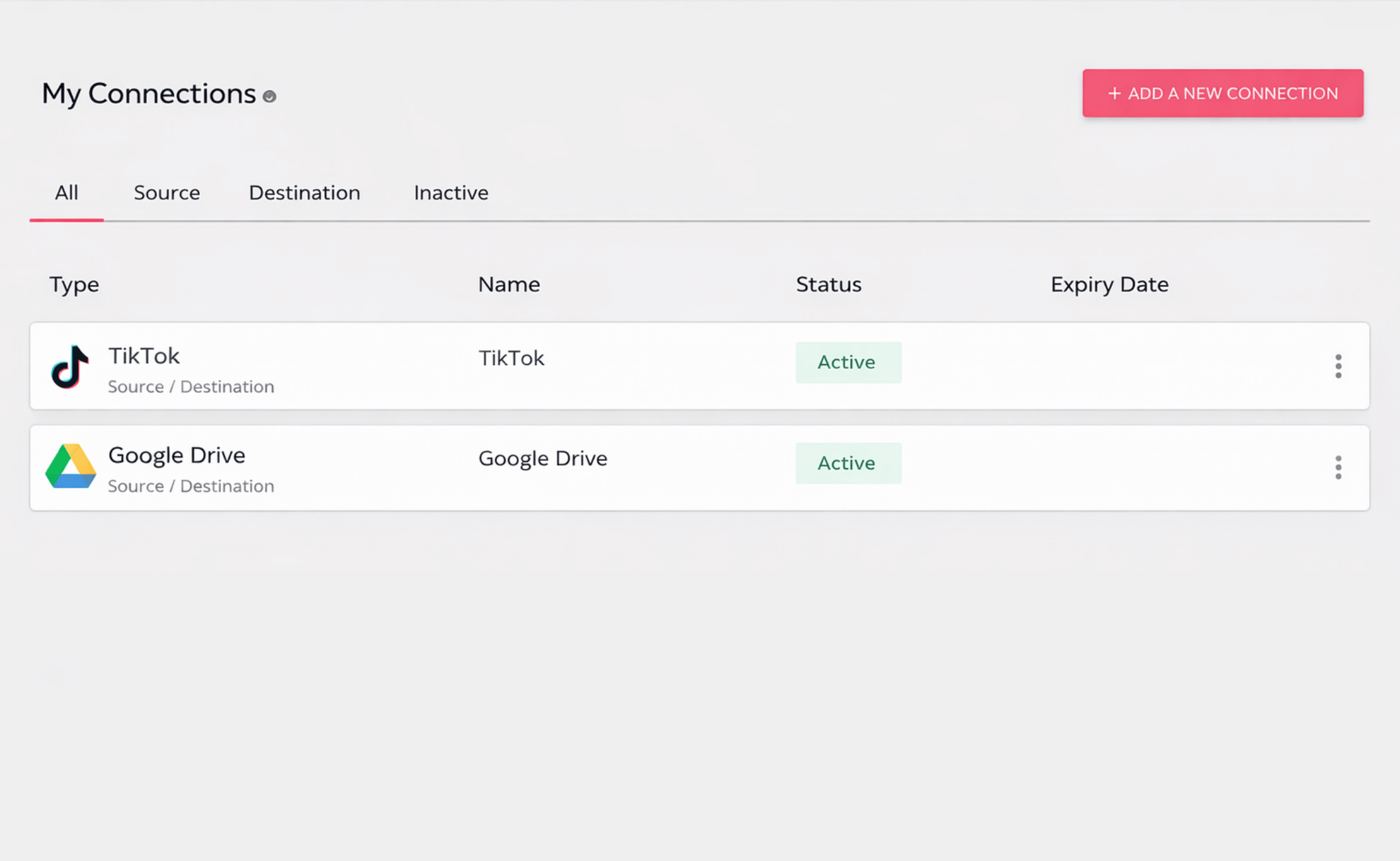Show the Inactive connections tab
1400x861 pixels.
[451, 193]
